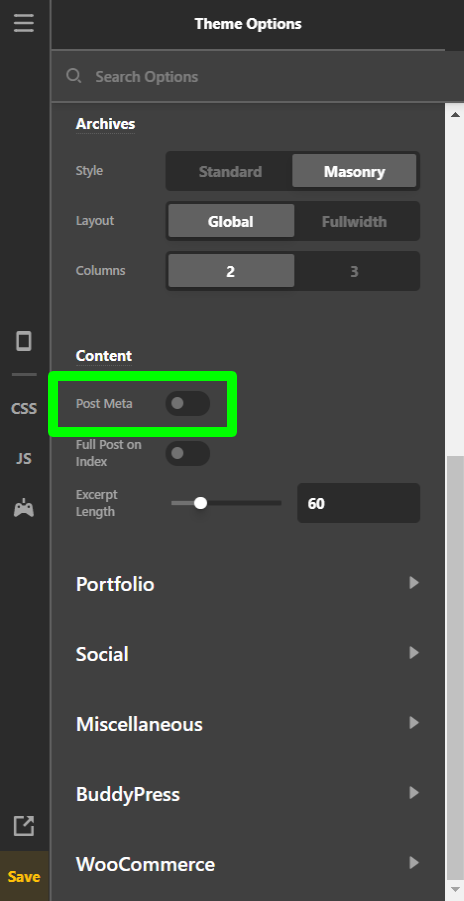Expand the BuddyPress section
This screenshot has height=901, width=464.
pyautogui.click(x=248, y=794)
